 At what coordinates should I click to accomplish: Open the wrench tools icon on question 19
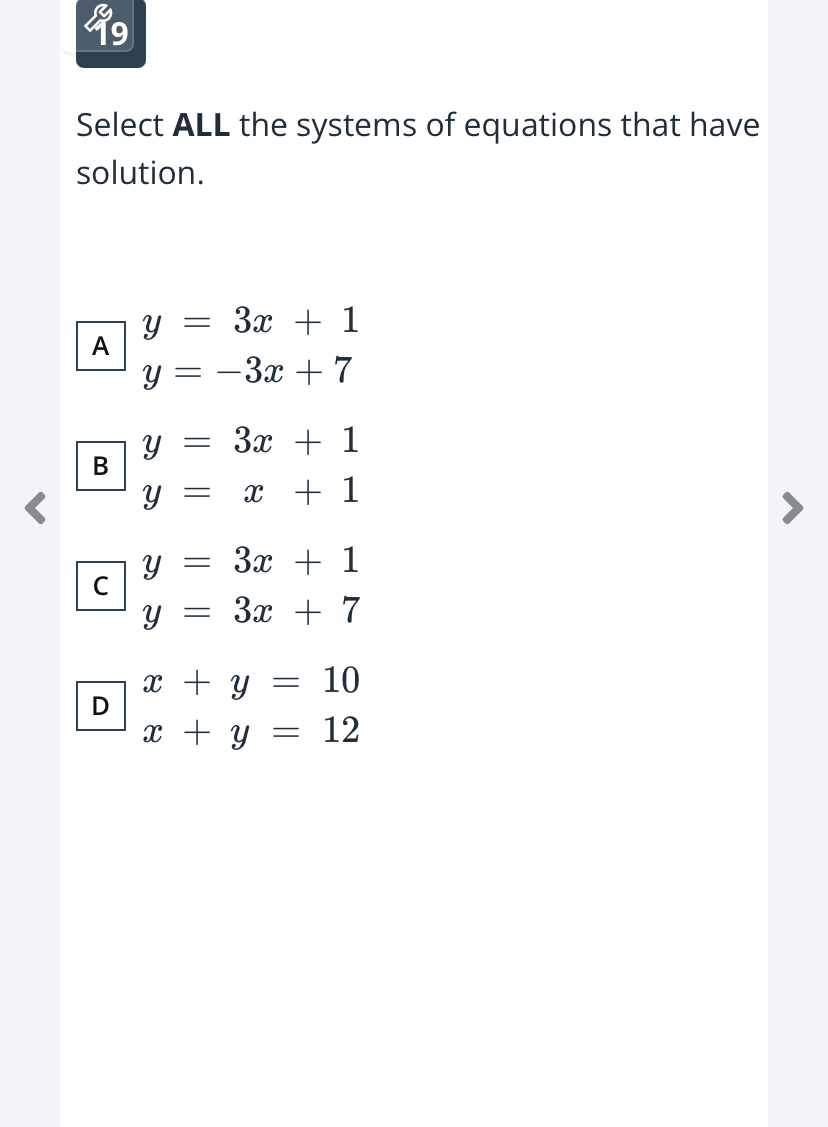click(97, 19)
